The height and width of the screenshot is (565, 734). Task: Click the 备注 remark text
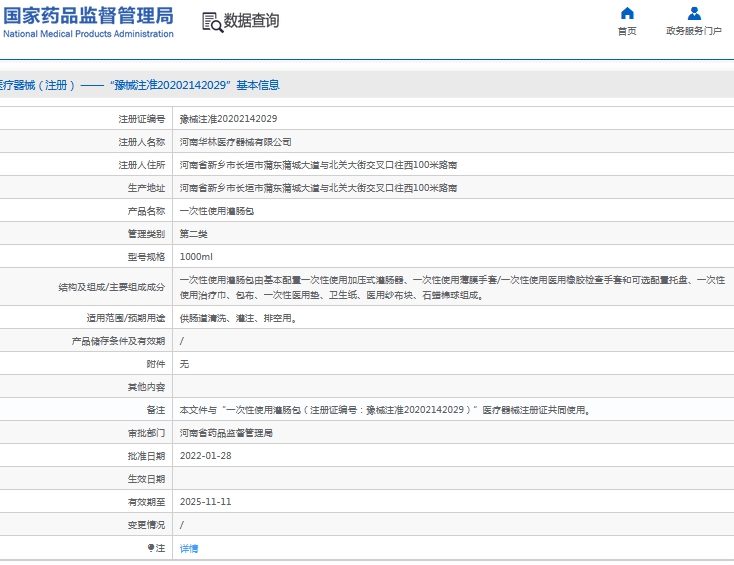tap(385, 410)
